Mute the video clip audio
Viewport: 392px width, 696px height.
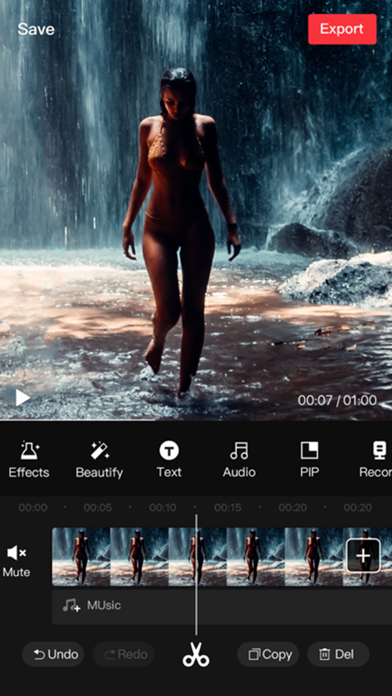[16, 561]
